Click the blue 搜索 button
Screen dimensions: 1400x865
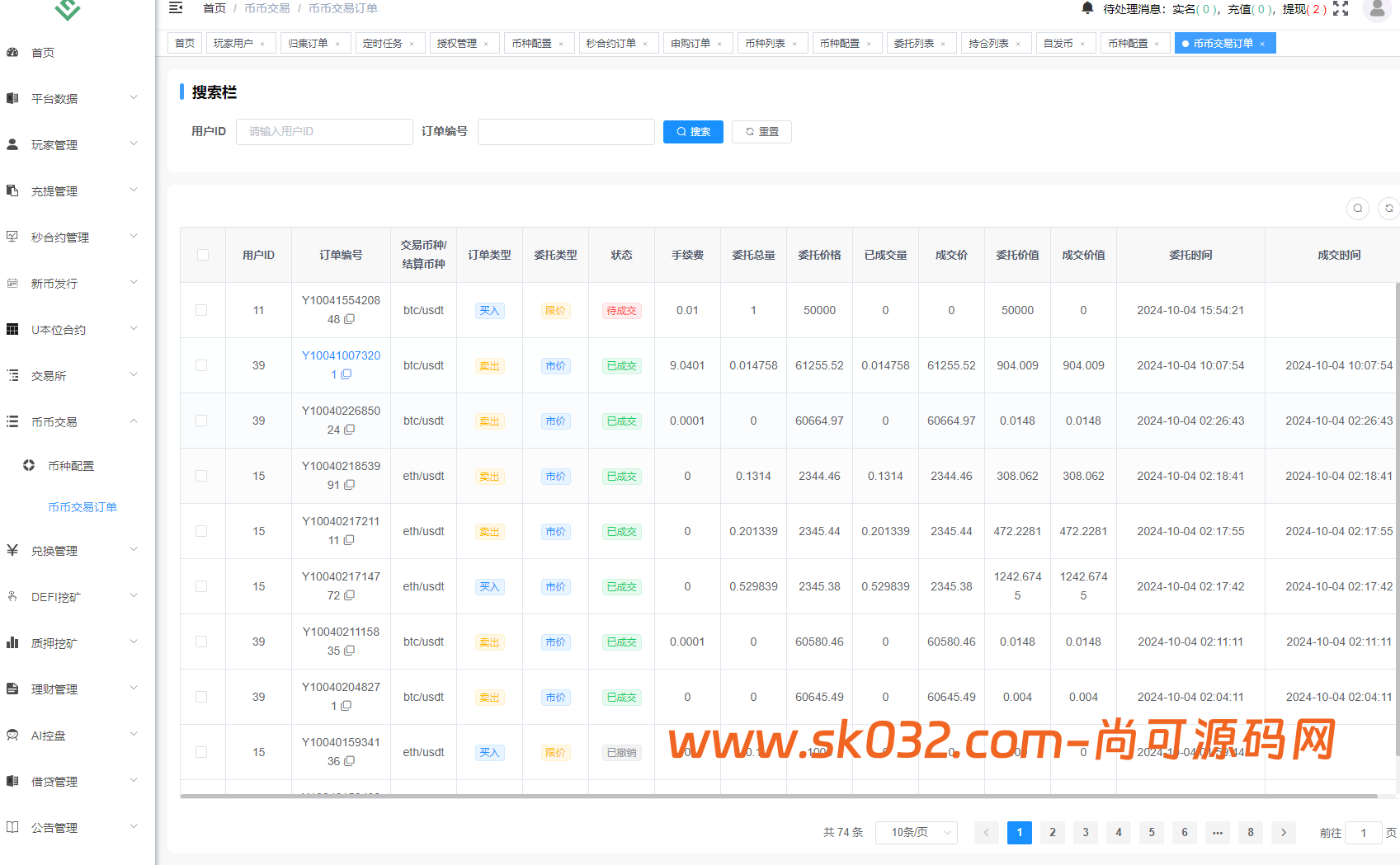tap(693, 132)
